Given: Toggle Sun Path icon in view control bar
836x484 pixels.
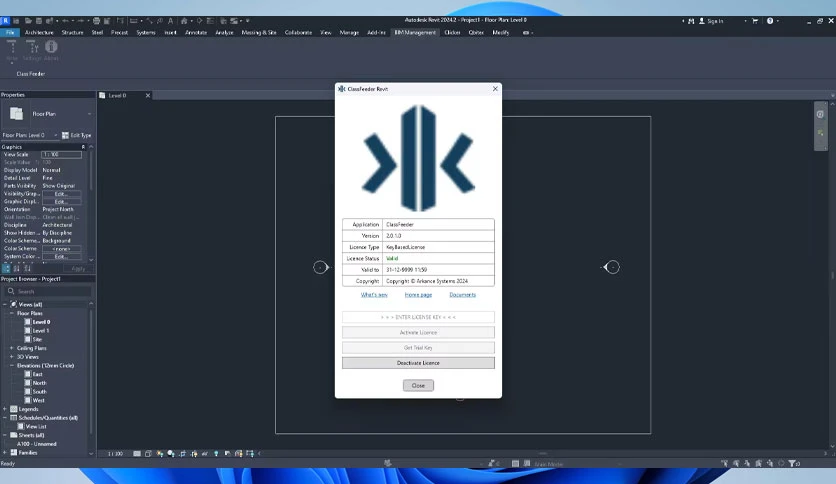Looking at the screenshot, I should [x=160, y=454].
